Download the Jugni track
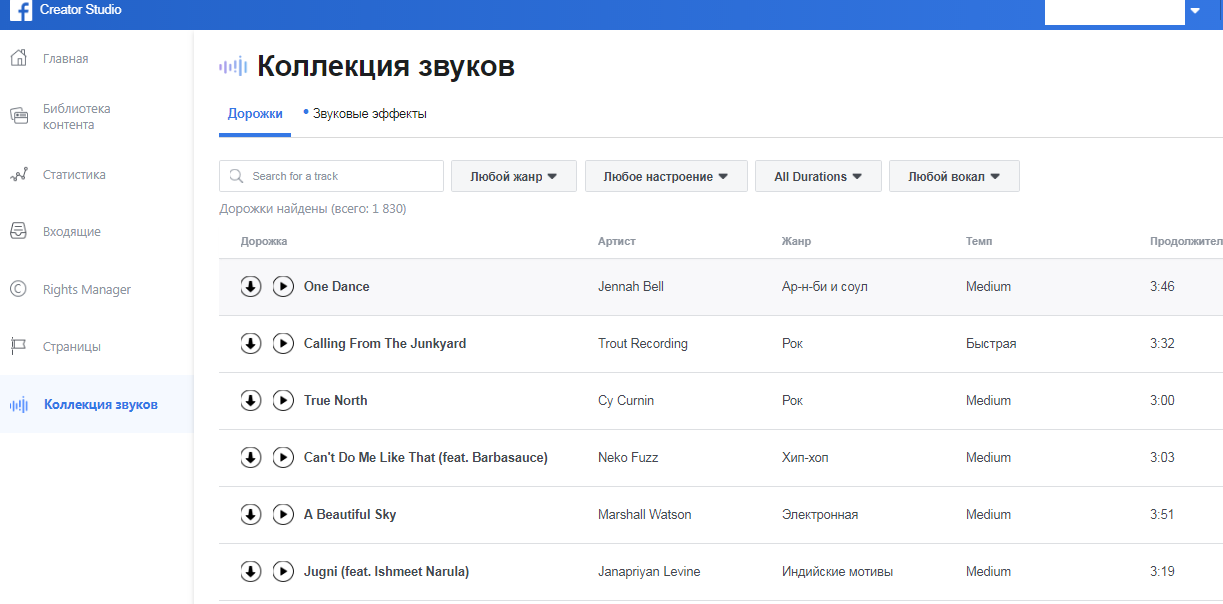The width and height of the screenshot is (1223, 604). point(251,571)
